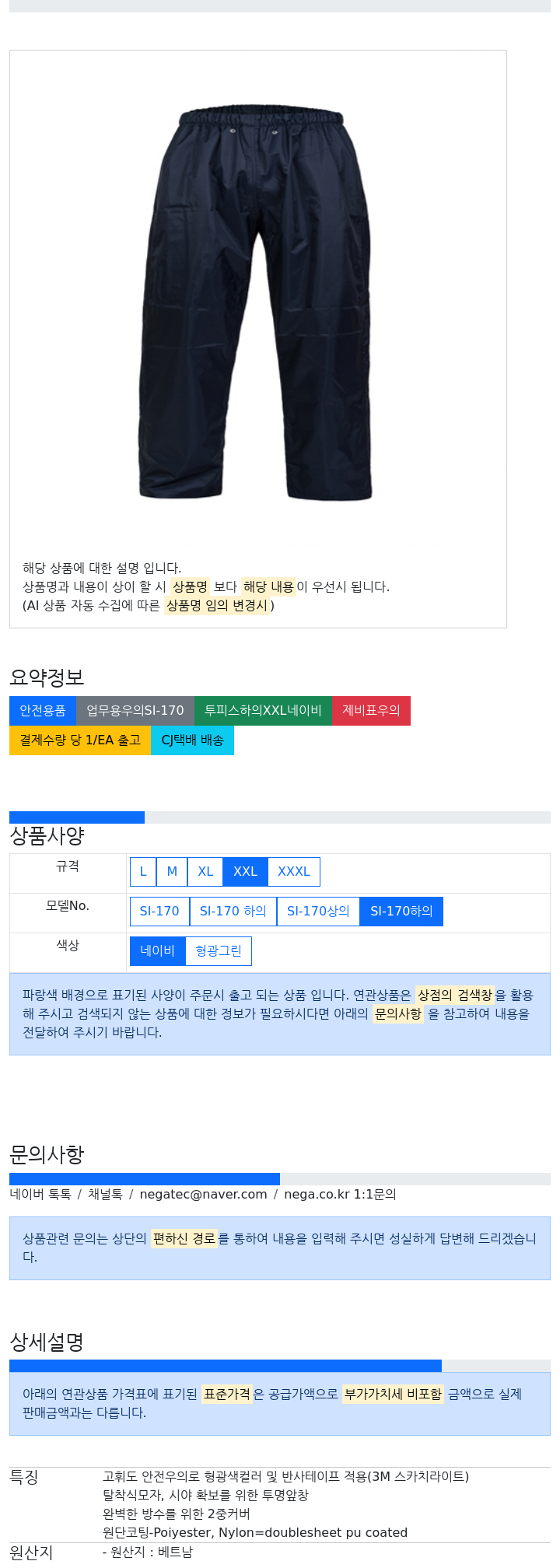Choose the XL size
Screen dimensions: 560x1568
click(x=205, y=872)
